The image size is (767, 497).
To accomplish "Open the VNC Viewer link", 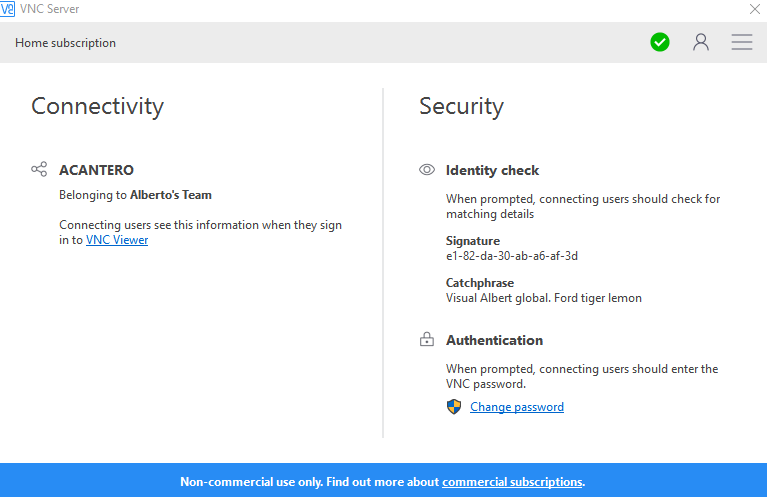I will pyautogui.click(x=117, y=240).
